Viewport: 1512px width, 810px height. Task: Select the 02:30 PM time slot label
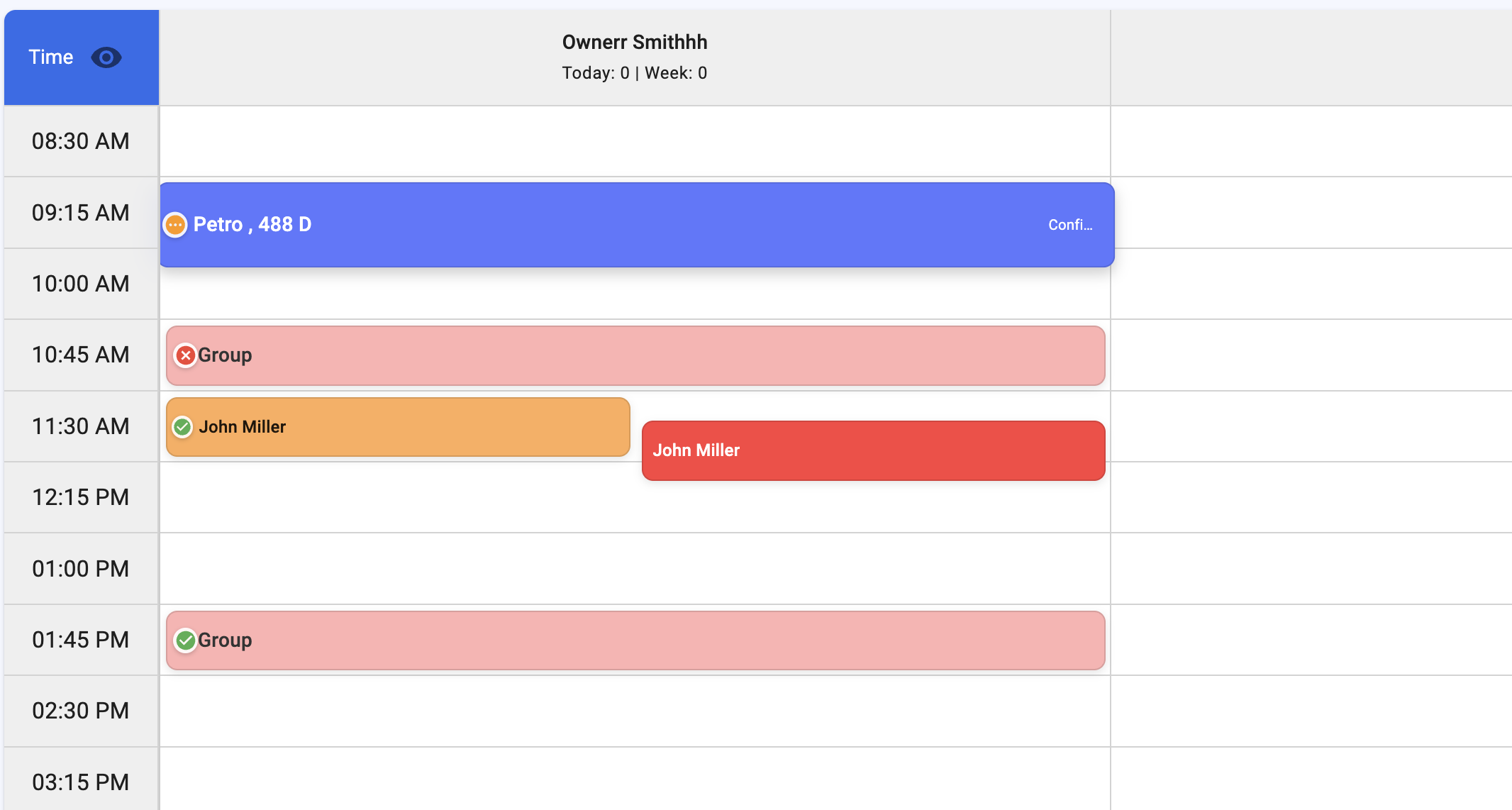(81, 711)
